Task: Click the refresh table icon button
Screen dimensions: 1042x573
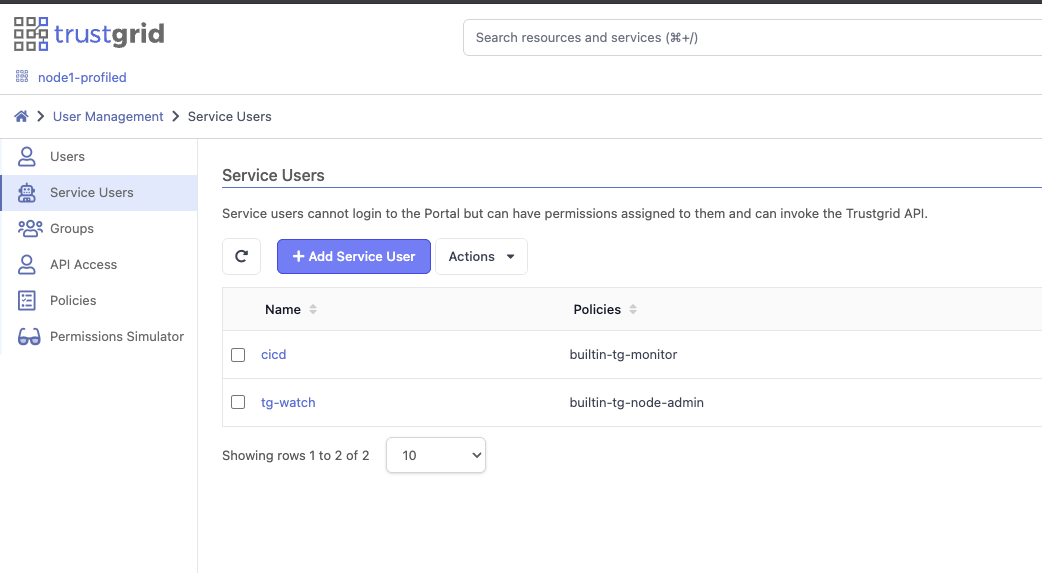Action: pos(241,256)
